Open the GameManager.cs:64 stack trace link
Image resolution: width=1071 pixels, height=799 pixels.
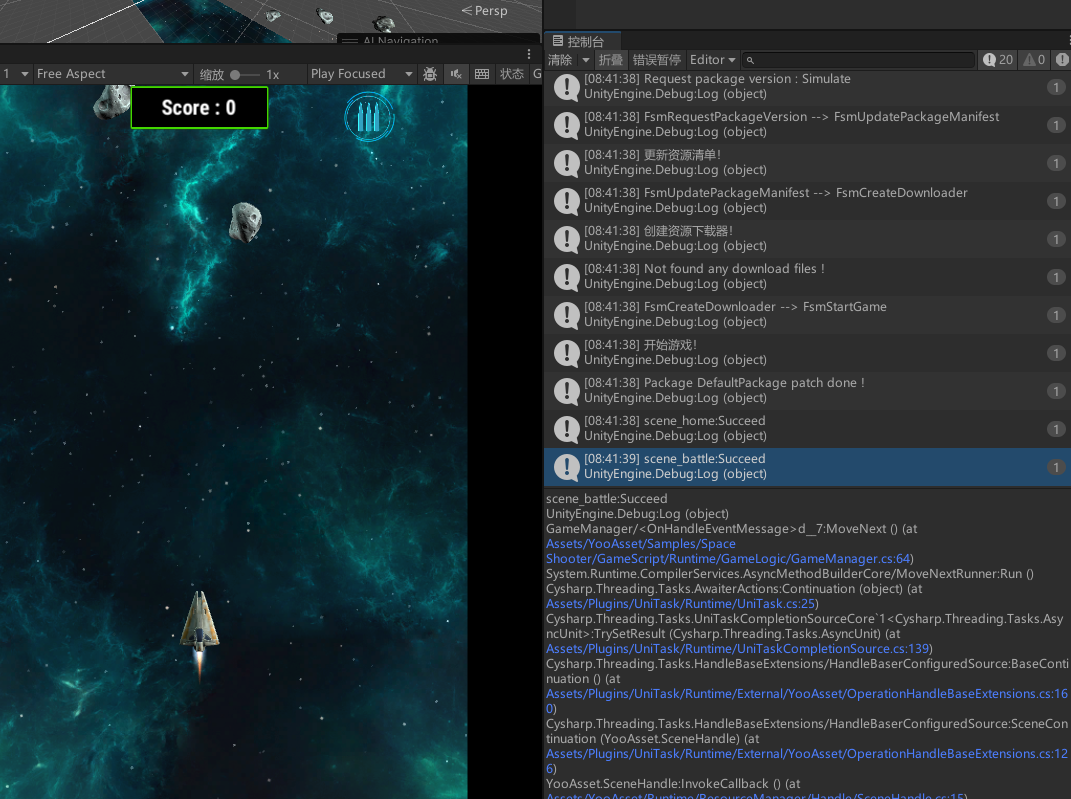pyautogui.click(x=728, y=551)
